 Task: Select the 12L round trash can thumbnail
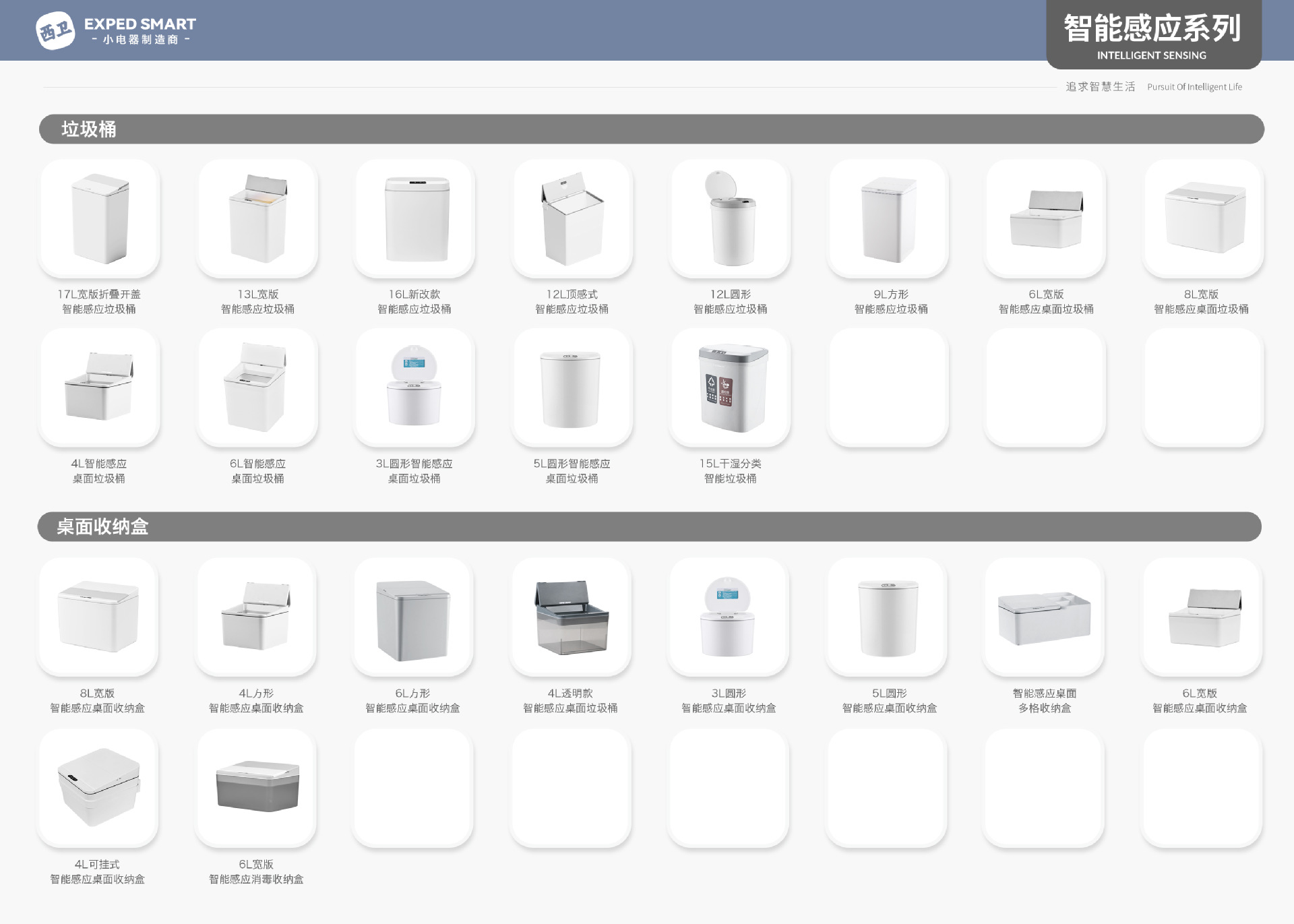730,218
